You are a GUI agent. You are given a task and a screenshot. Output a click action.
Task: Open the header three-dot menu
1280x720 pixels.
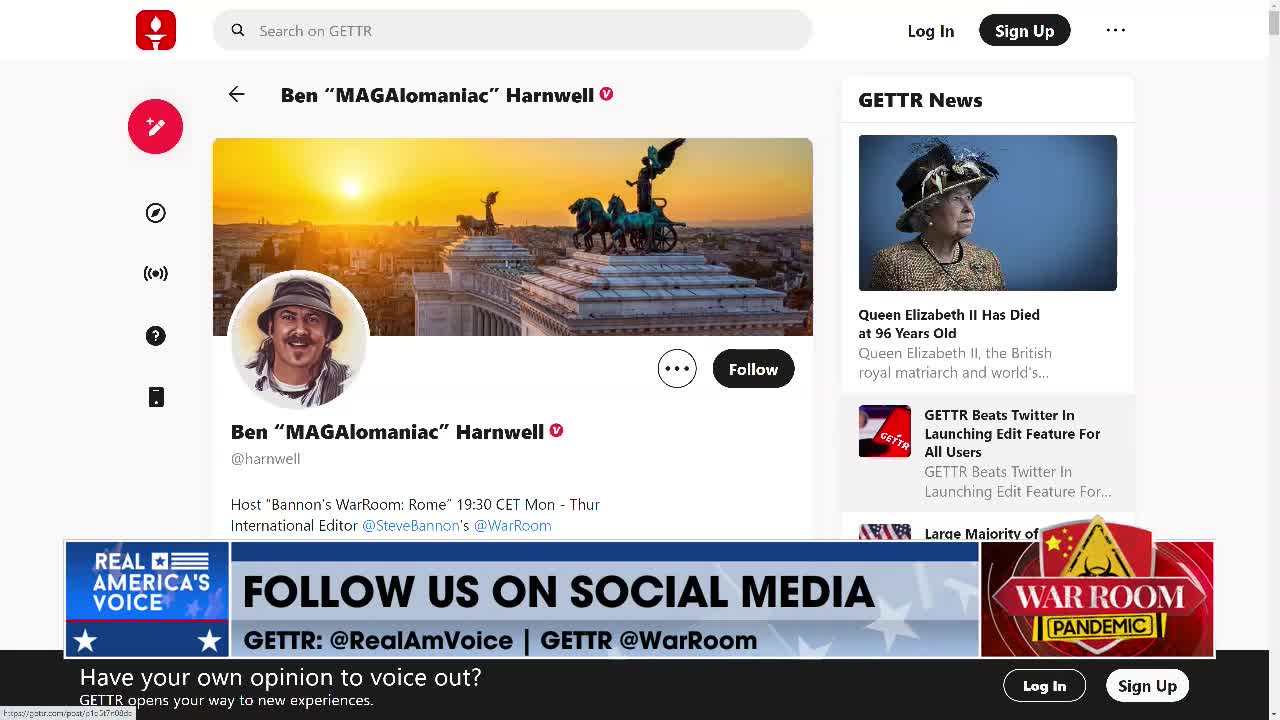(x=1115, y=30)
